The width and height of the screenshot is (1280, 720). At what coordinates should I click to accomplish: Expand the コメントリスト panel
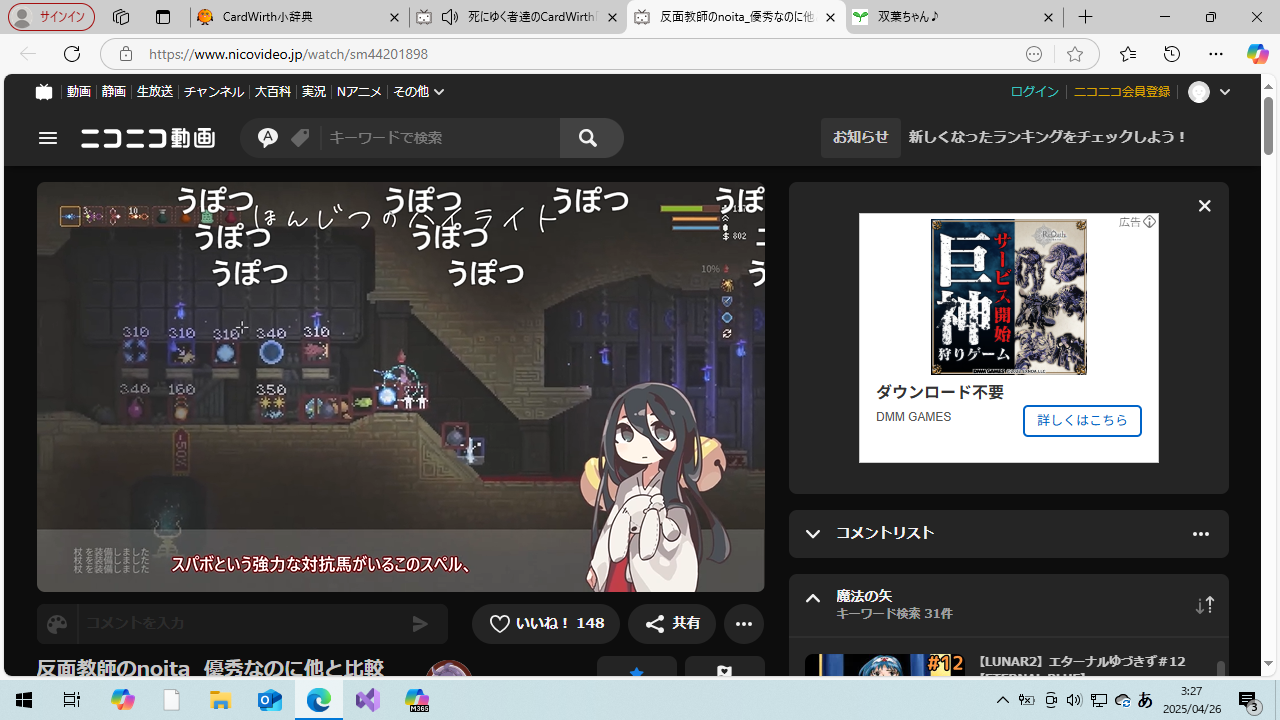point(813,534)
